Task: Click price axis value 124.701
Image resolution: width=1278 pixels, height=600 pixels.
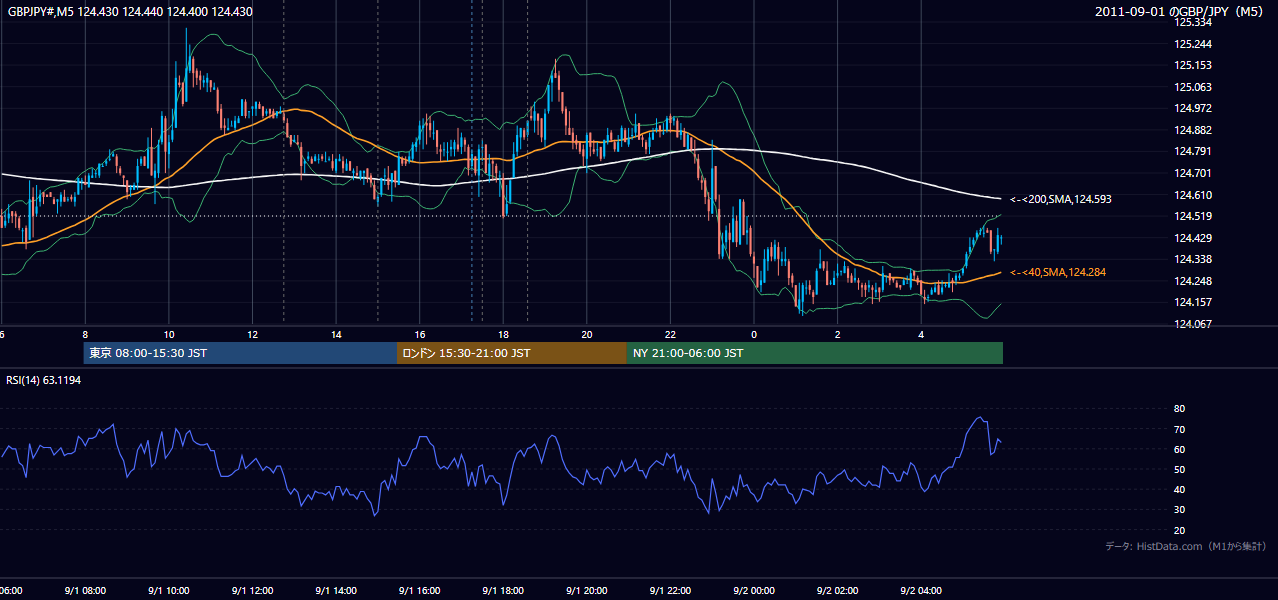Action: [1193, 173]
